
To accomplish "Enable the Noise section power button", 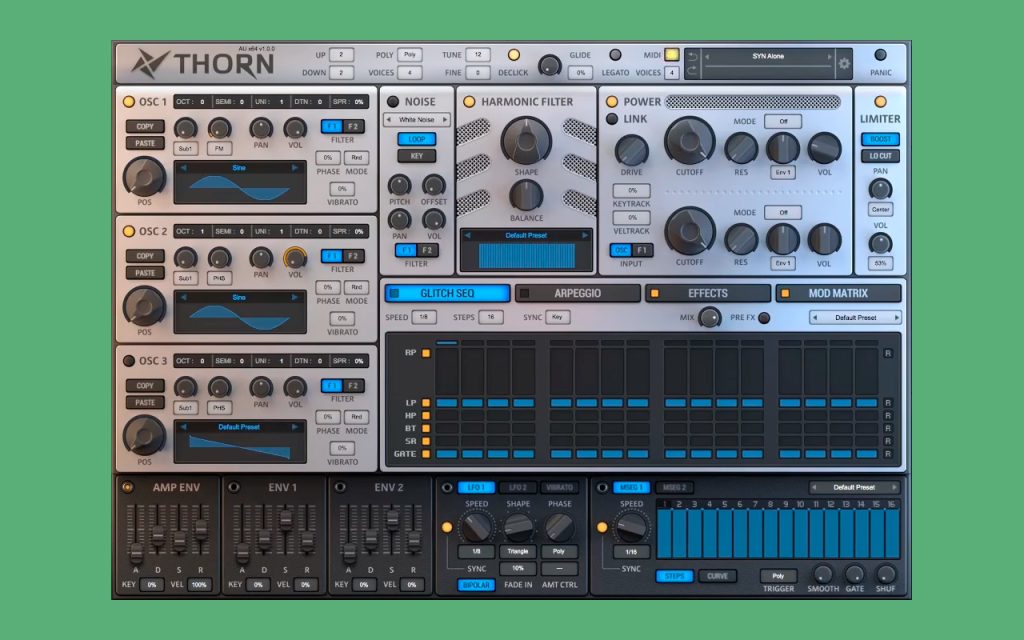I will pos(392,101).
